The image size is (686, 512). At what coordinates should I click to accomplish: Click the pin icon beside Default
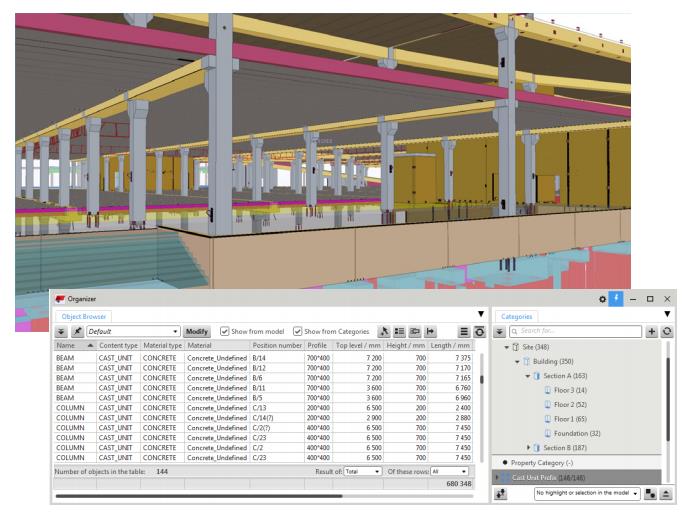(77, 332)
